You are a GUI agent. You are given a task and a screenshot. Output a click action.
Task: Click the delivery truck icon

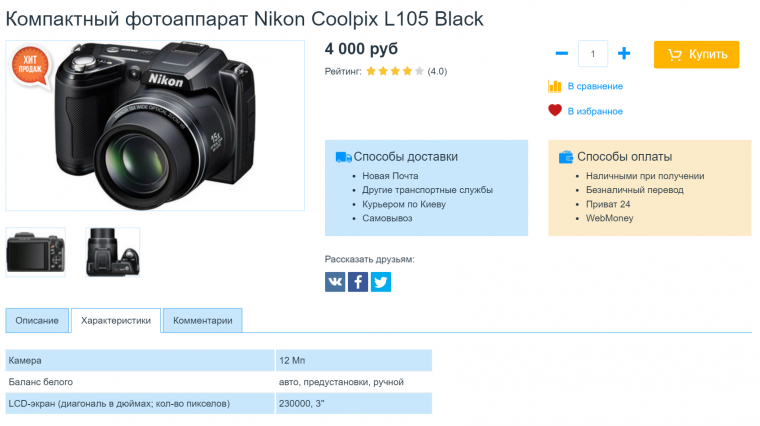[343, 157]
